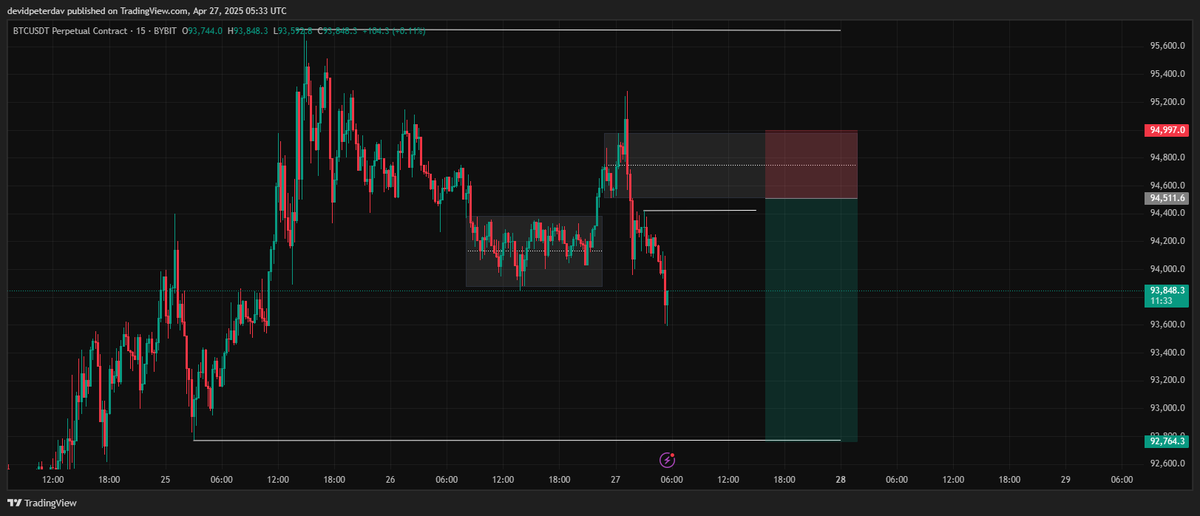Click the 95,400.0 price scale label
Image resolution: width=1200 pixels, height=516 pixels.
point(1168,74)
